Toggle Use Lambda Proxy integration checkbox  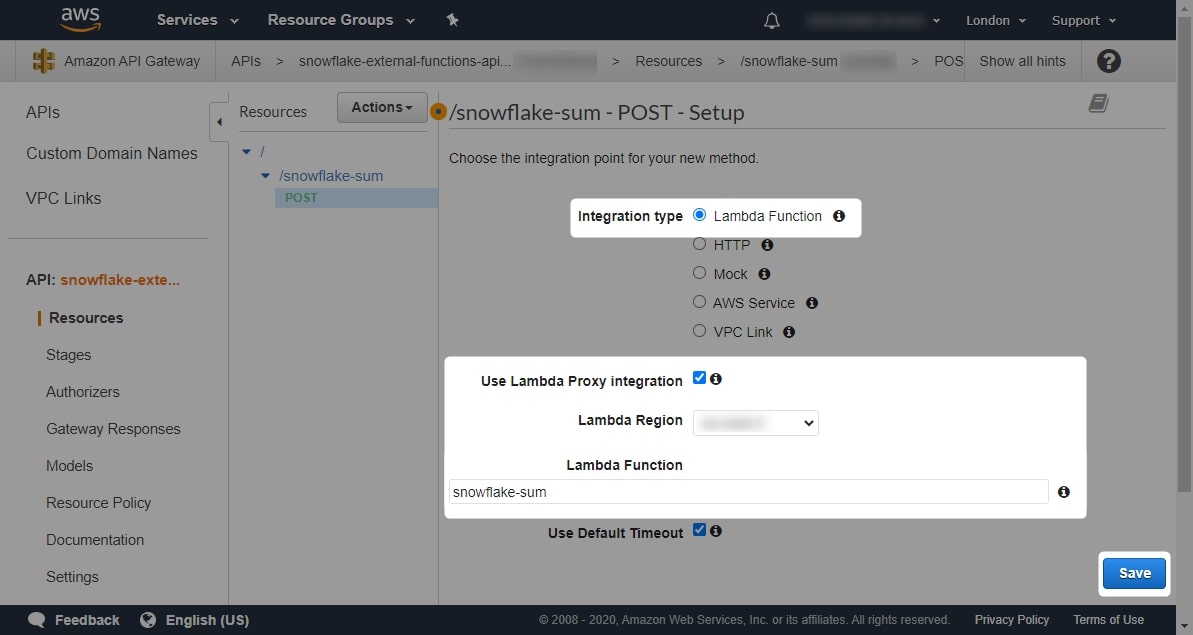point(699,378)
